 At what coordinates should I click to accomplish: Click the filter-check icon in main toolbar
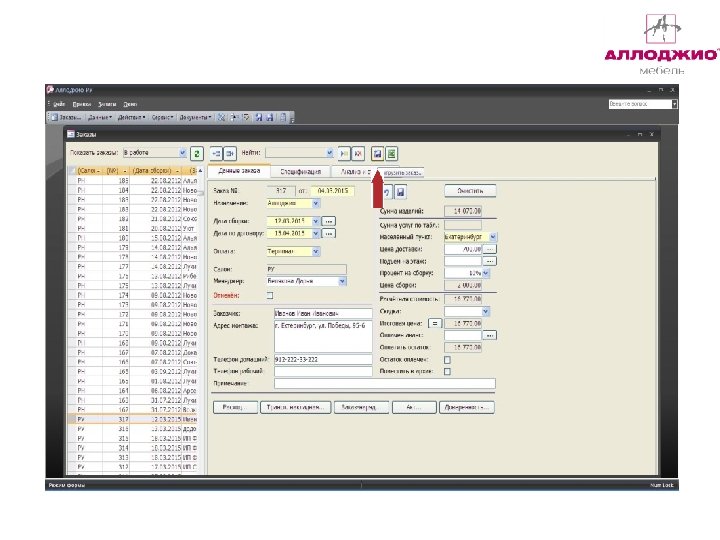pyautogui.click(x=246, y=118)
